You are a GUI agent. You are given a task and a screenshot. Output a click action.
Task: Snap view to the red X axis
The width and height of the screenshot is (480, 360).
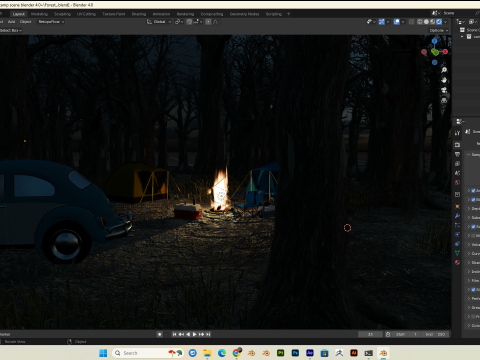point(445,52)
